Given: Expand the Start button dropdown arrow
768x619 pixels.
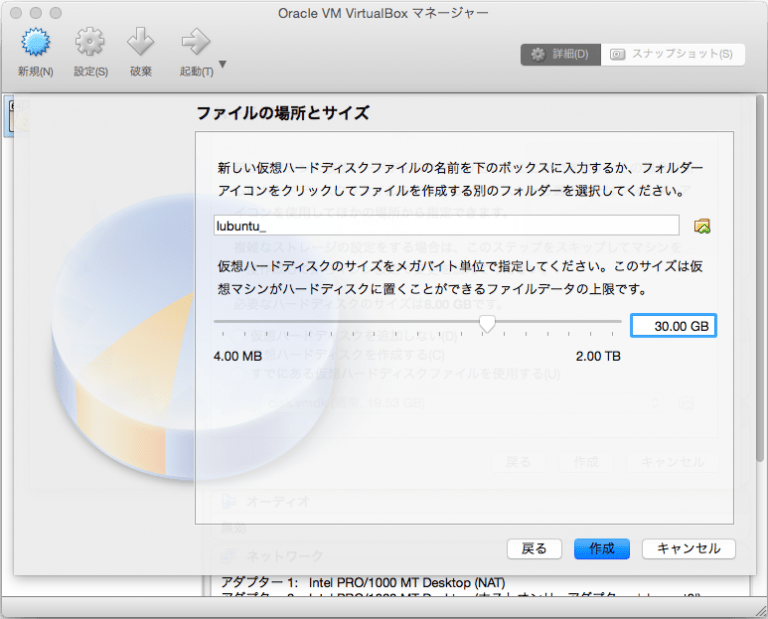Looking at the screenshot, I should (223, 64).
